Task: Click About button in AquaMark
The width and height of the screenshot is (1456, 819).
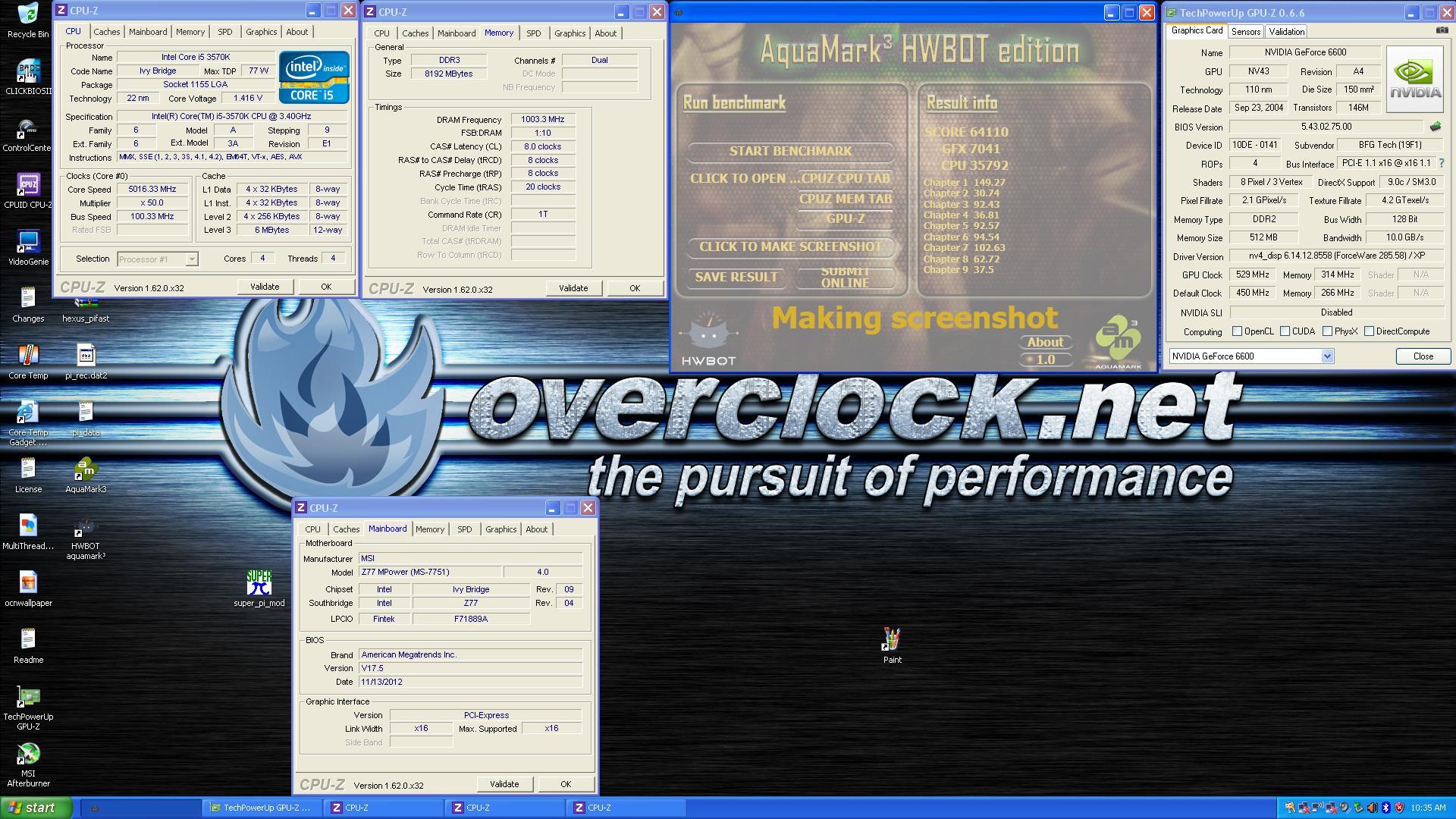Action: coord(1045,342)
